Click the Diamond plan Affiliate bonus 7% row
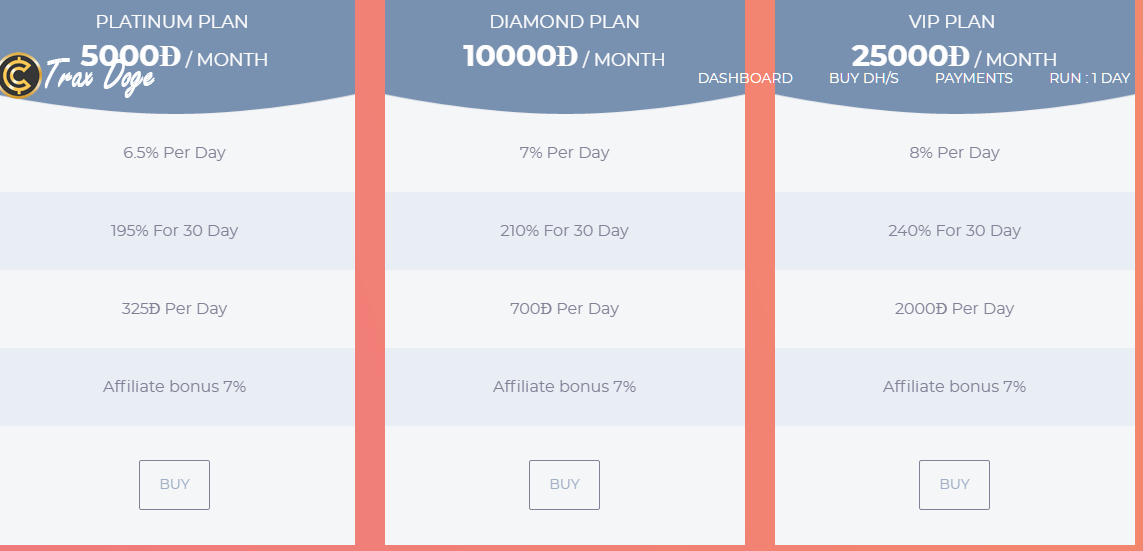This screenshot has height=551, width=1143. (x=564, y=387)
